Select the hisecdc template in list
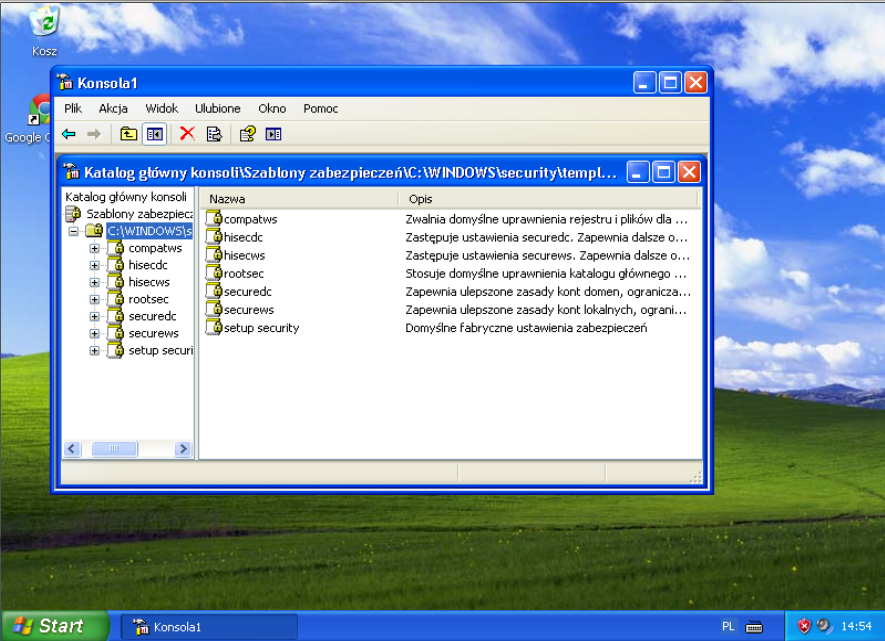Image resolution: width=885 pixels, height=641 pixels. point(245,237)
